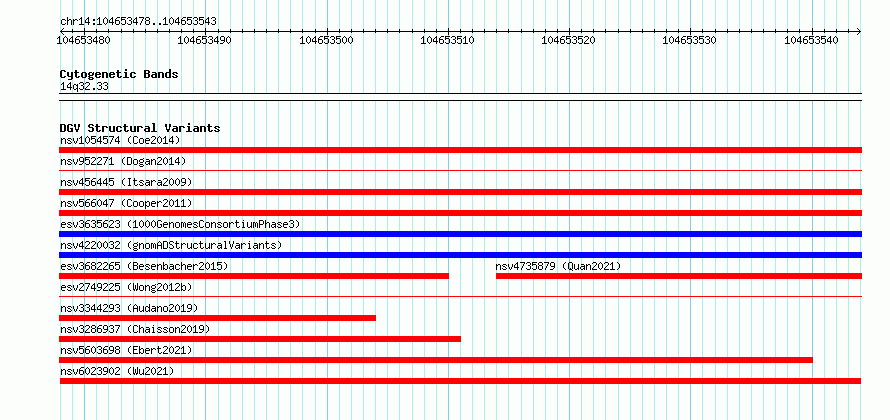Open nsv456445 (Itsara2009) variant label
Viewport: 890px width, 420px height.
coord(126,182)
